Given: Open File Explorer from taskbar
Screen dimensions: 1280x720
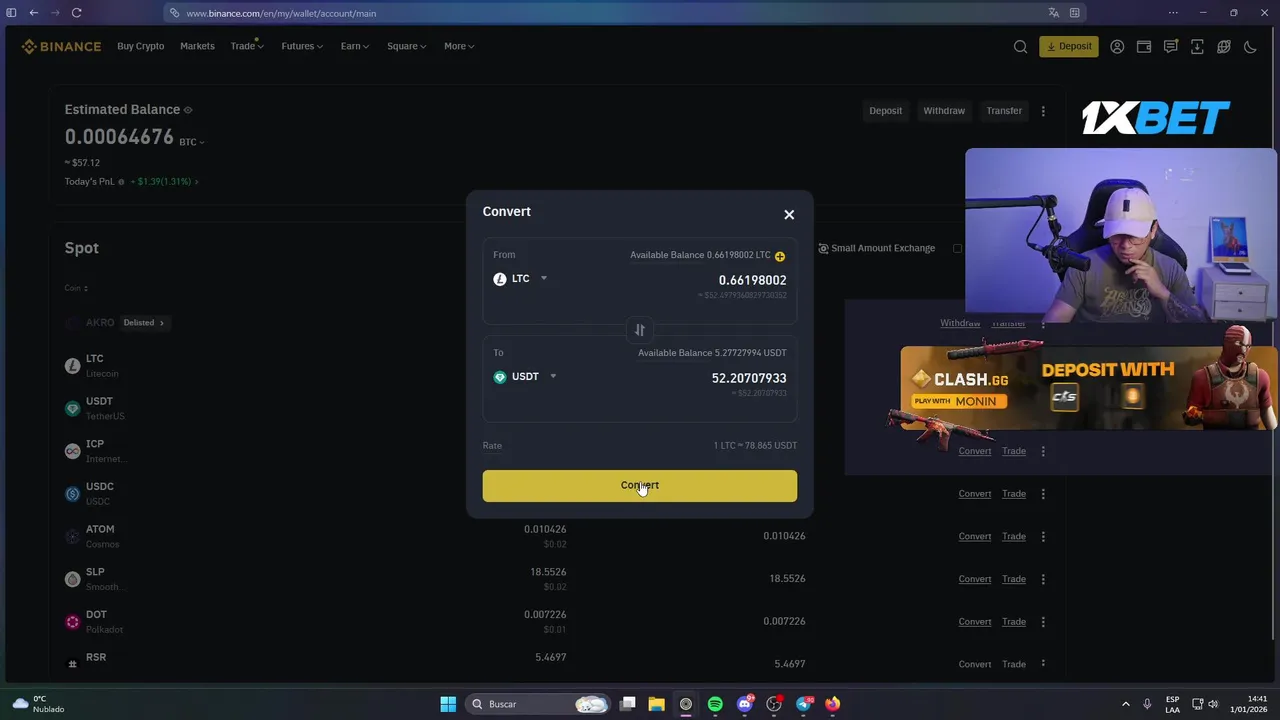Looking at the screenshot, I should (656, 704).
